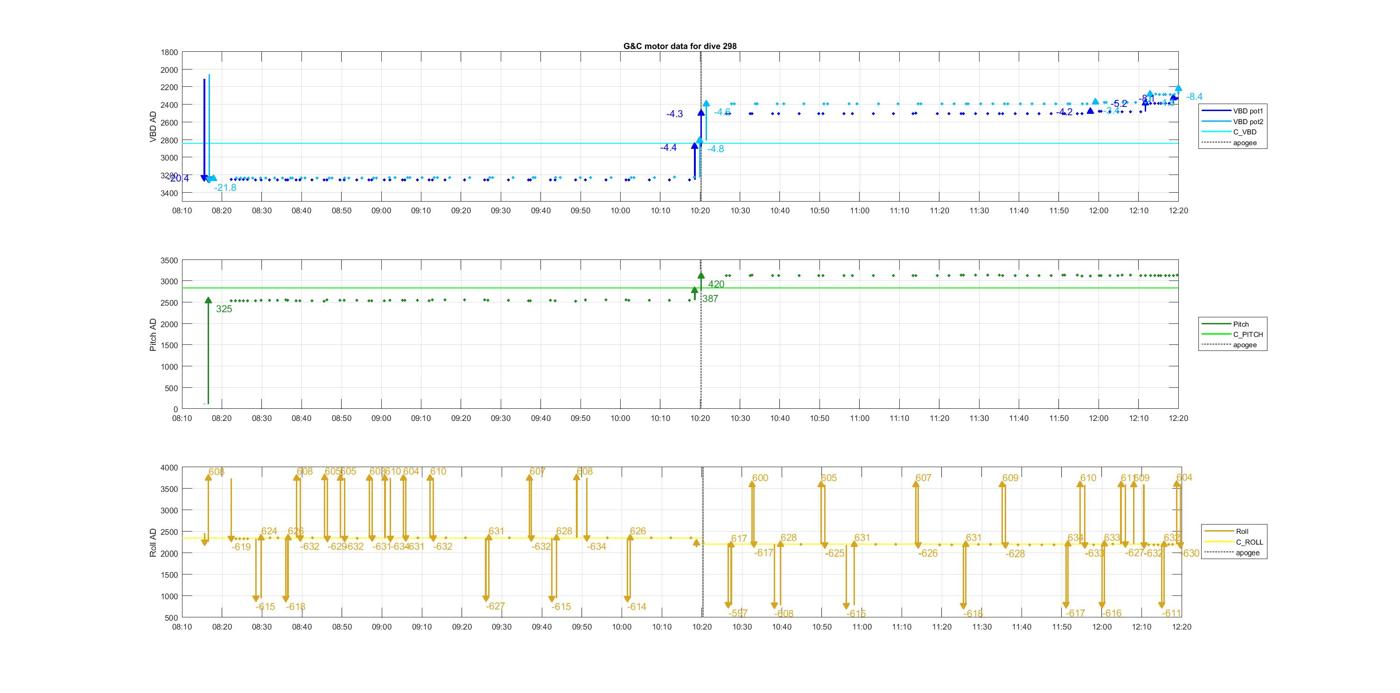Click the "600" annotation in the Roll plot
Screen dimensions: 1400x693
click(x=760, y=478)
